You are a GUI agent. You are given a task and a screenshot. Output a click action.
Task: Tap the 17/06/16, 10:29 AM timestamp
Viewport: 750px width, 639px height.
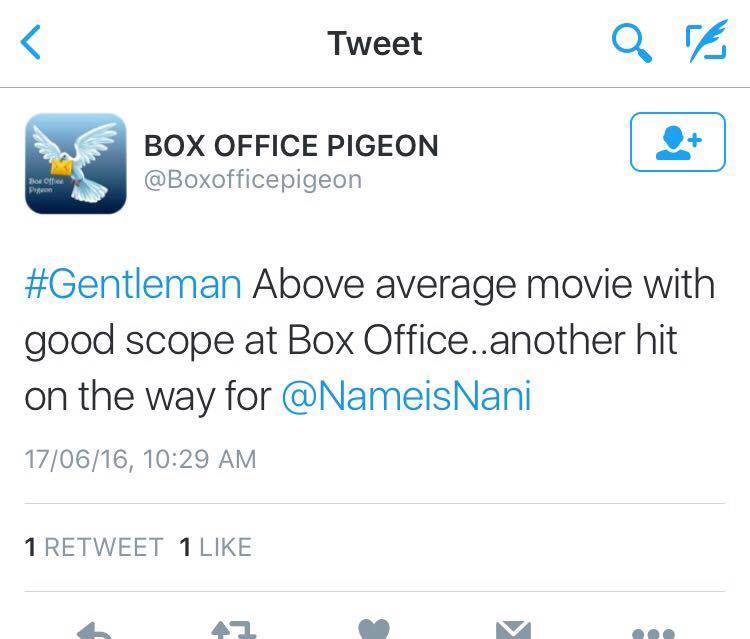140,459
